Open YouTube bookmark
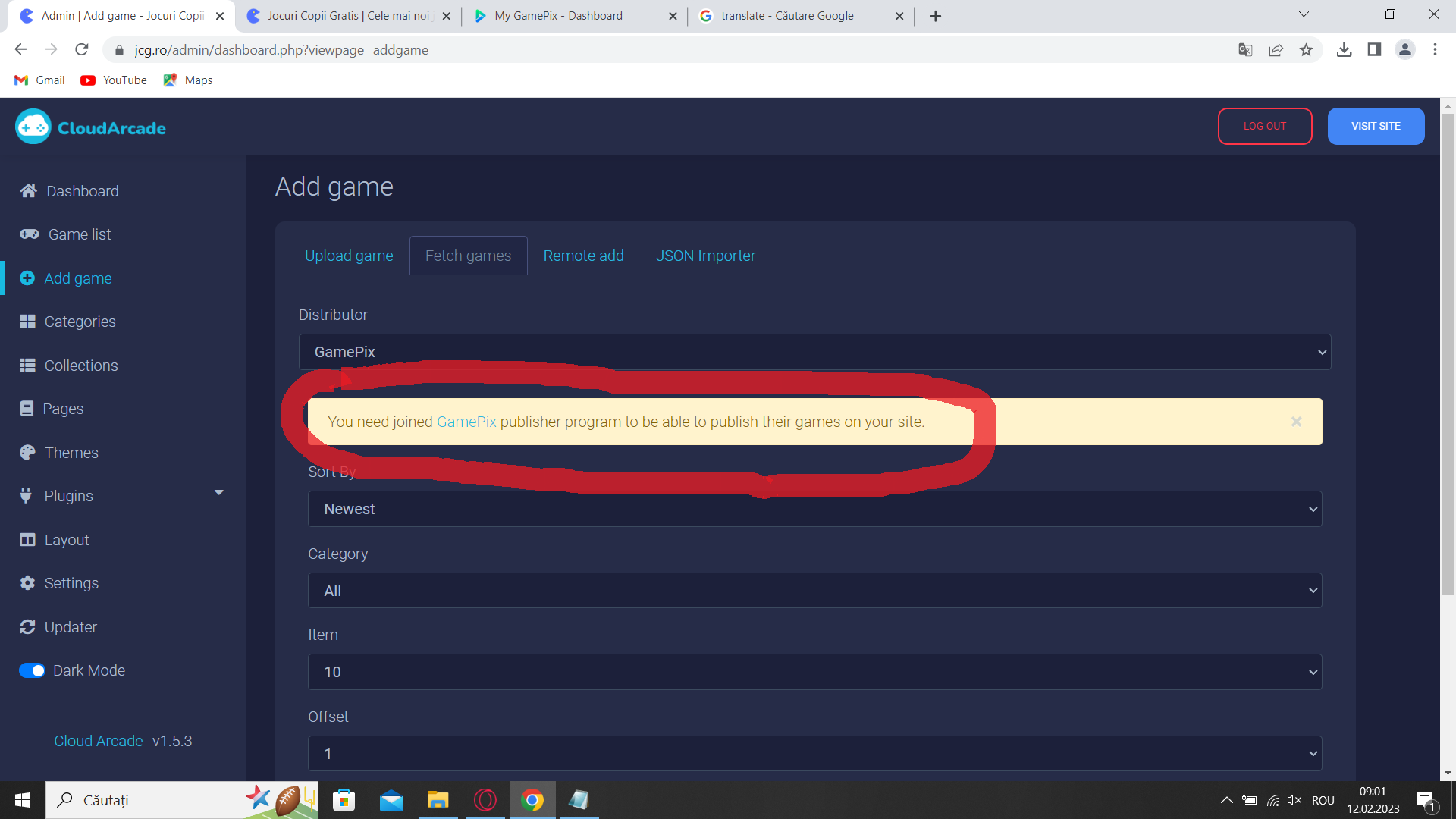Screen dimensions: 1456x819 tap(114, 80)
